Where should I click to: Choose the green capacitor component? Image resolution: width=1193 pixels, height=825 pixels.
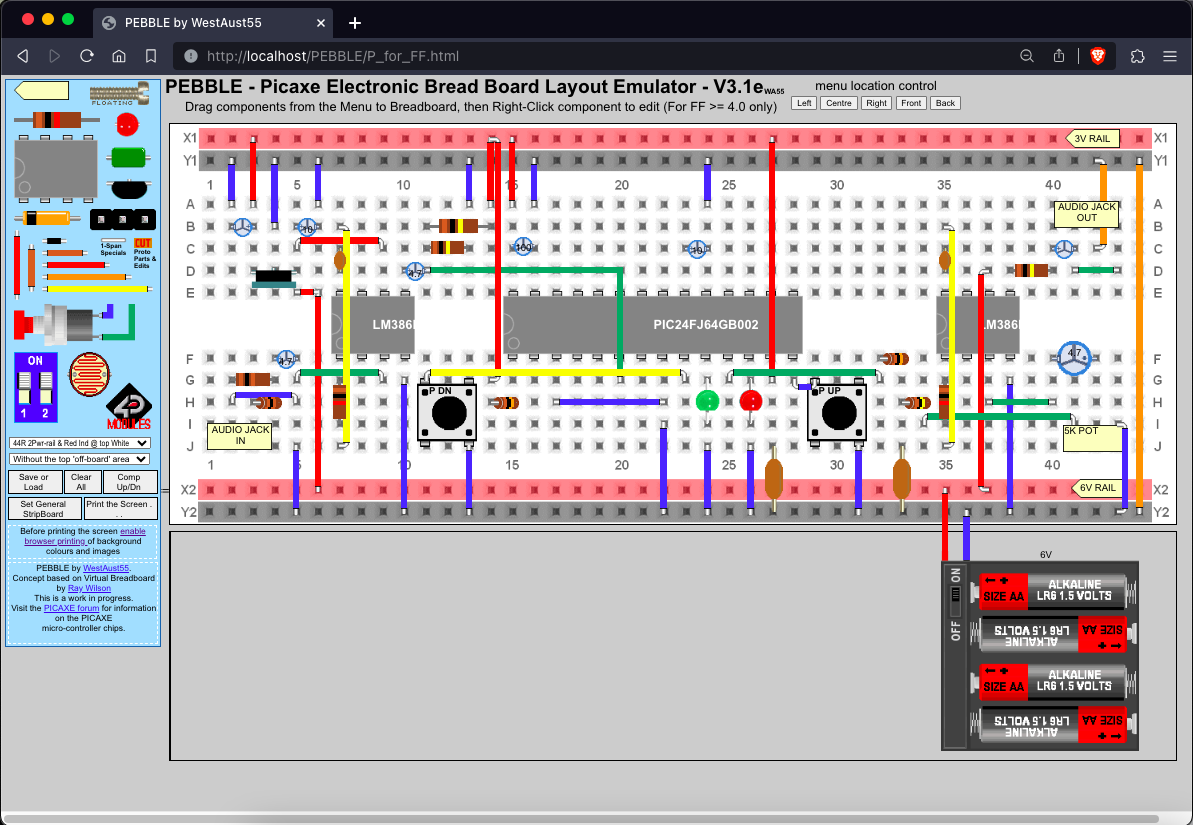point(127,157)
